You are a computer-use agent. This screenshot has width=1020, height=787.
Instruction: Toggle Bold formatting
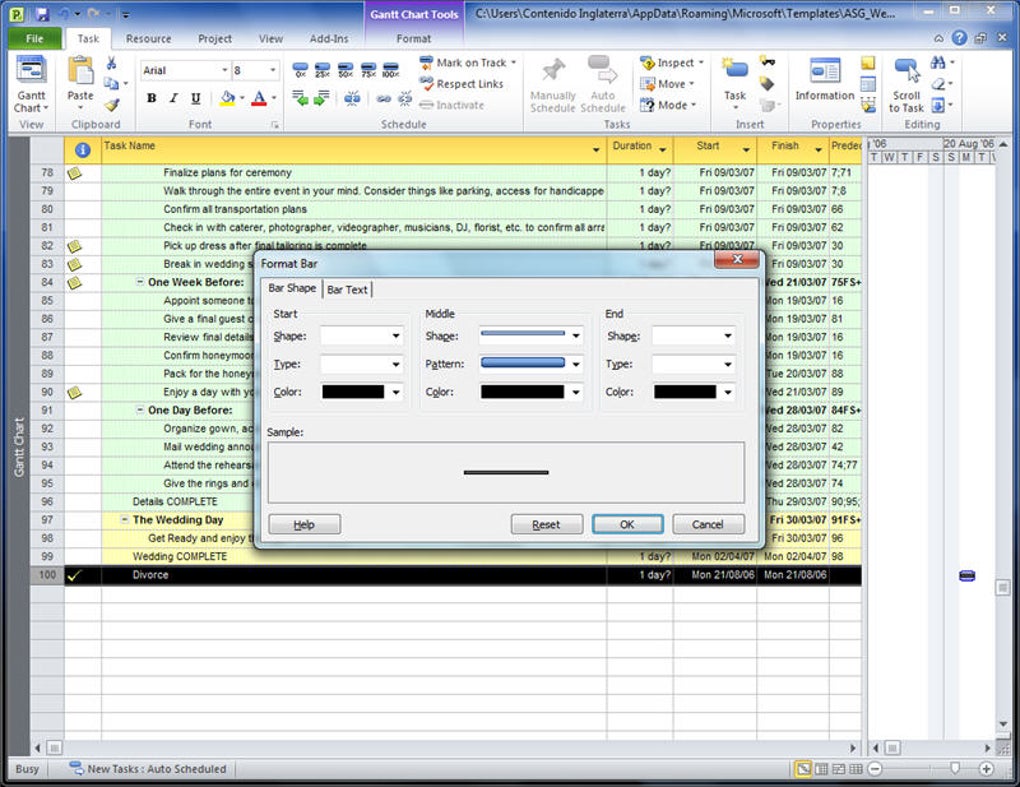(x=151, y=98)
